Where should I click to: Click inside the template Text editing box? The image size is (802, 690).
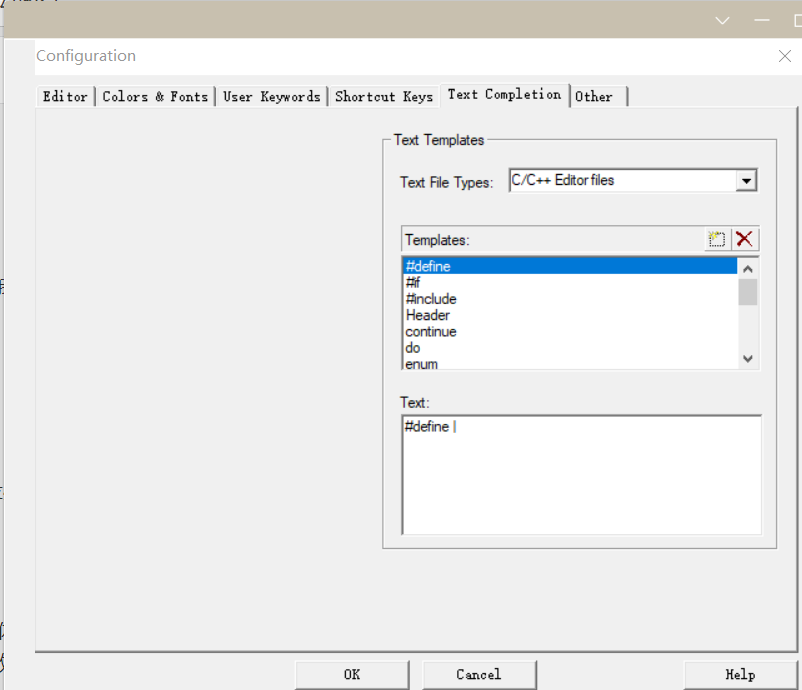coord(582,475)
